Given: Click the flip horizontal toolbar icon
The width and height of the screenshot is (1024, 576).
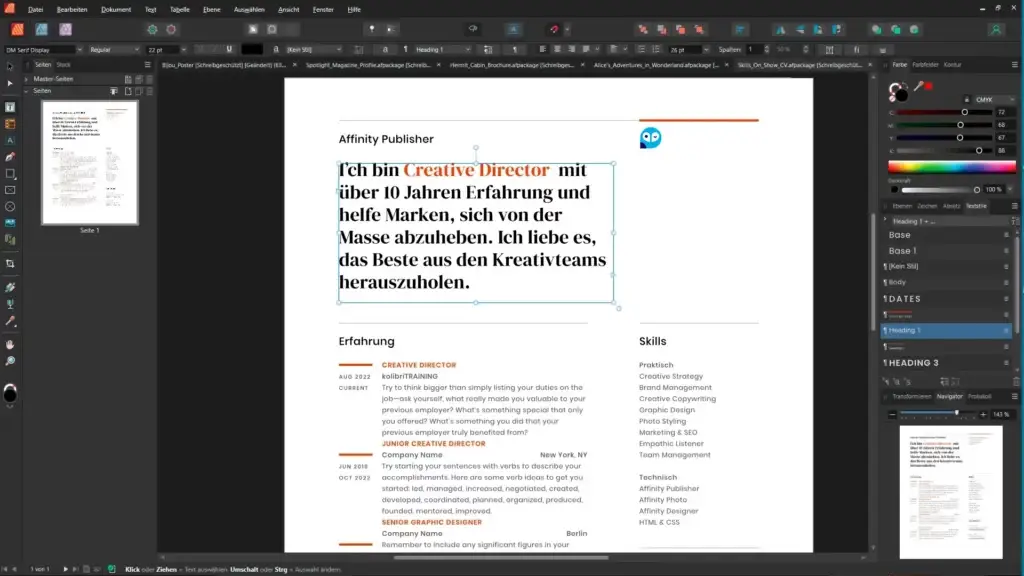Looking at the screenshot, I should 780,29.
